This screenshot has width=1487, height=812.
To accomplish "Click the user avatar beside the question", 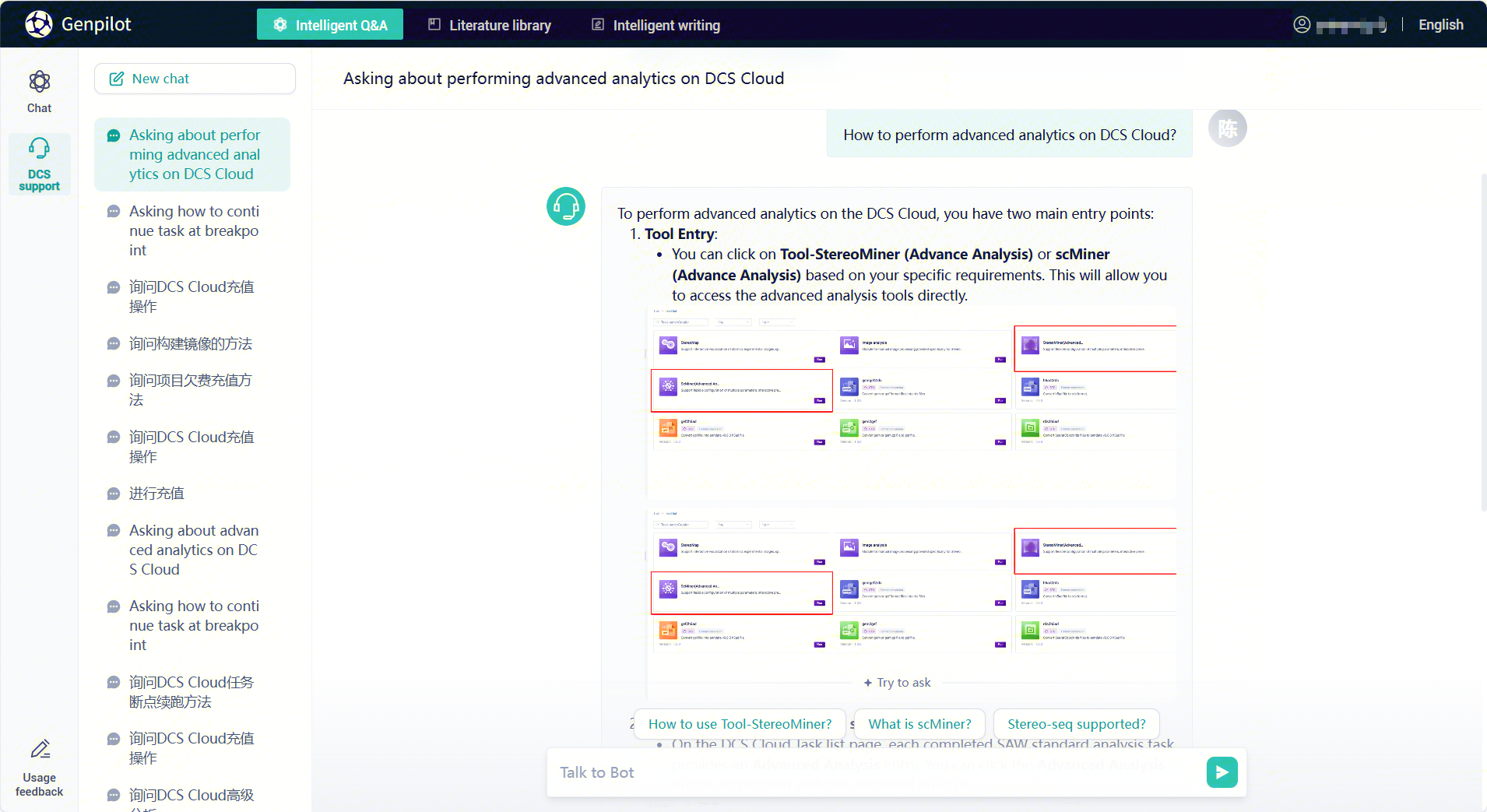I will (1227, 128).
